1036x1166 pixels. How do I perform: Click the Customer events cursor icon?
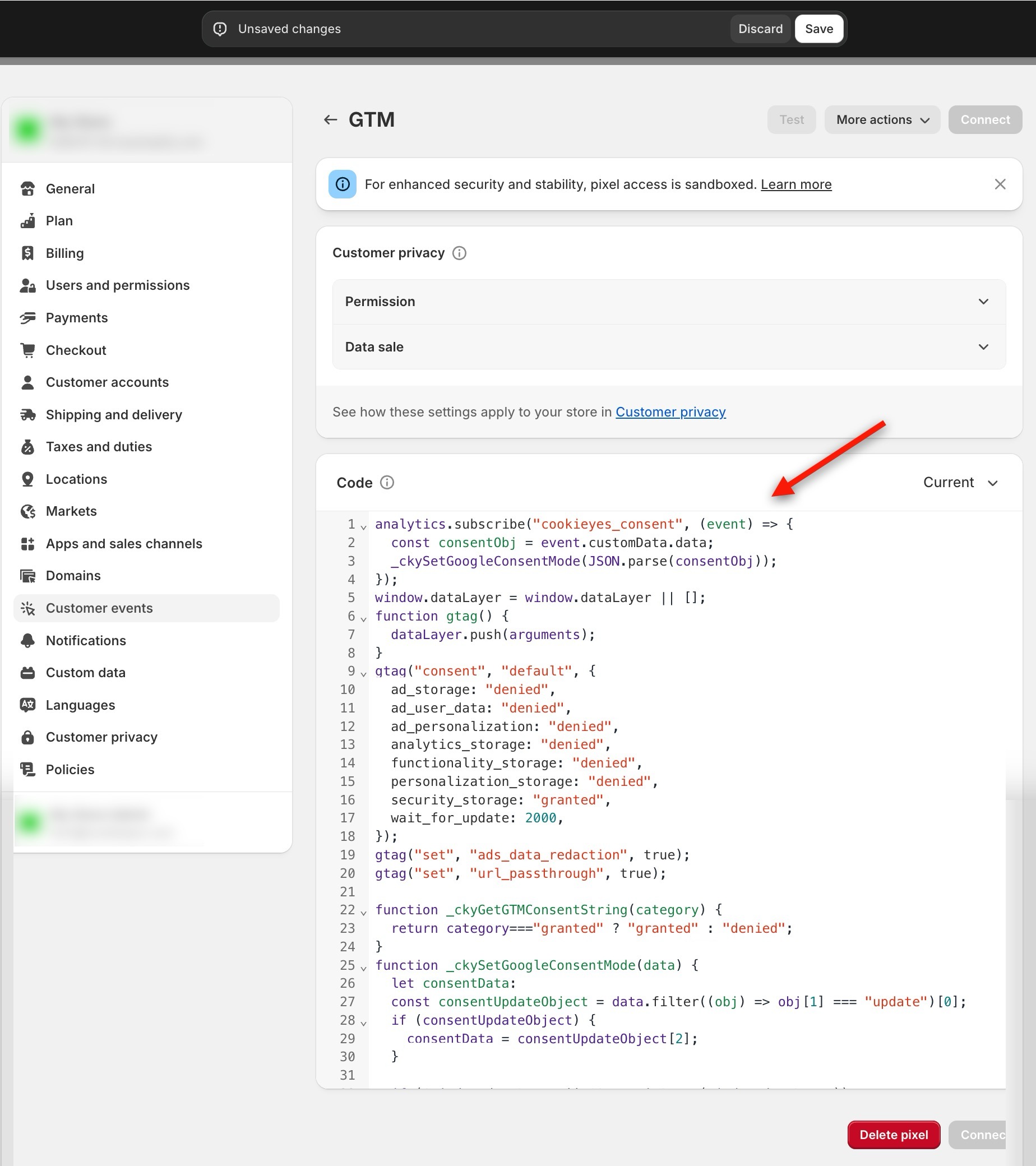(27, 608)
